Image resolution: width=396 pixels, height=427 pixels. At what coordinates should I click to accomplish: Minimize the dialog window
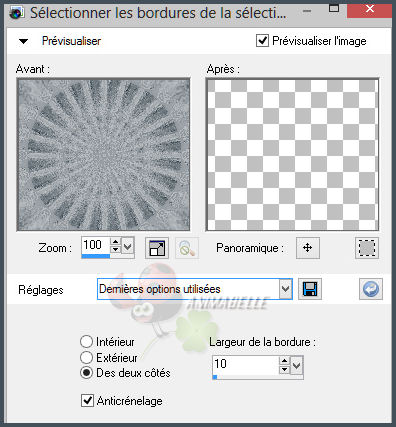(307, 11)
